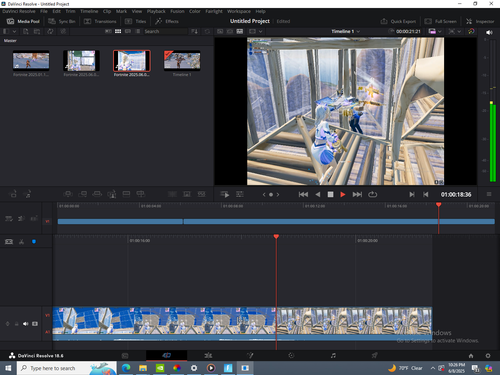Image resolution: width=500 pixels, height=375 pixels.
Task: Open the Mark menu
Action: [x=121, y=11]
